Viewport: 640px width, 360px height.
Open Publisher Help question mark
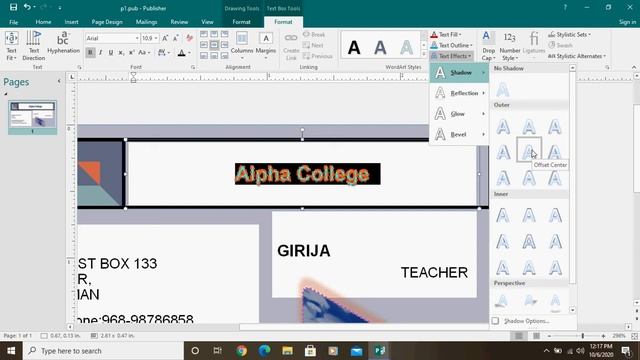click(565, 7)
